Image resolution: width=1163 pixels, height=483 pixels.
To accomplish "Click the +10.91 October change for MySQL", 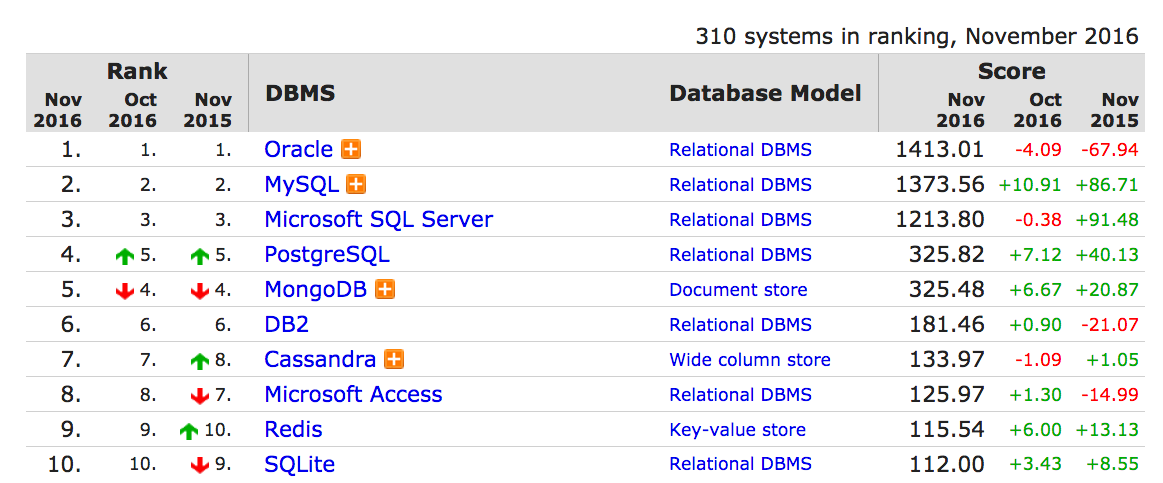I will [x=1029, y=185].
